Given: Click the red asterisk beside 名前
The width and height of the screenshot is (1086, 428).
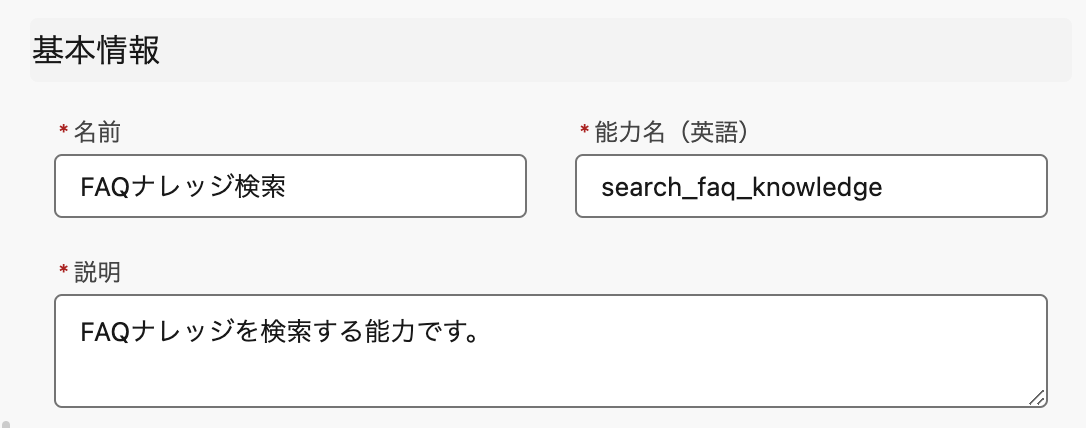Looking at the screenshot, I should 64,132.
